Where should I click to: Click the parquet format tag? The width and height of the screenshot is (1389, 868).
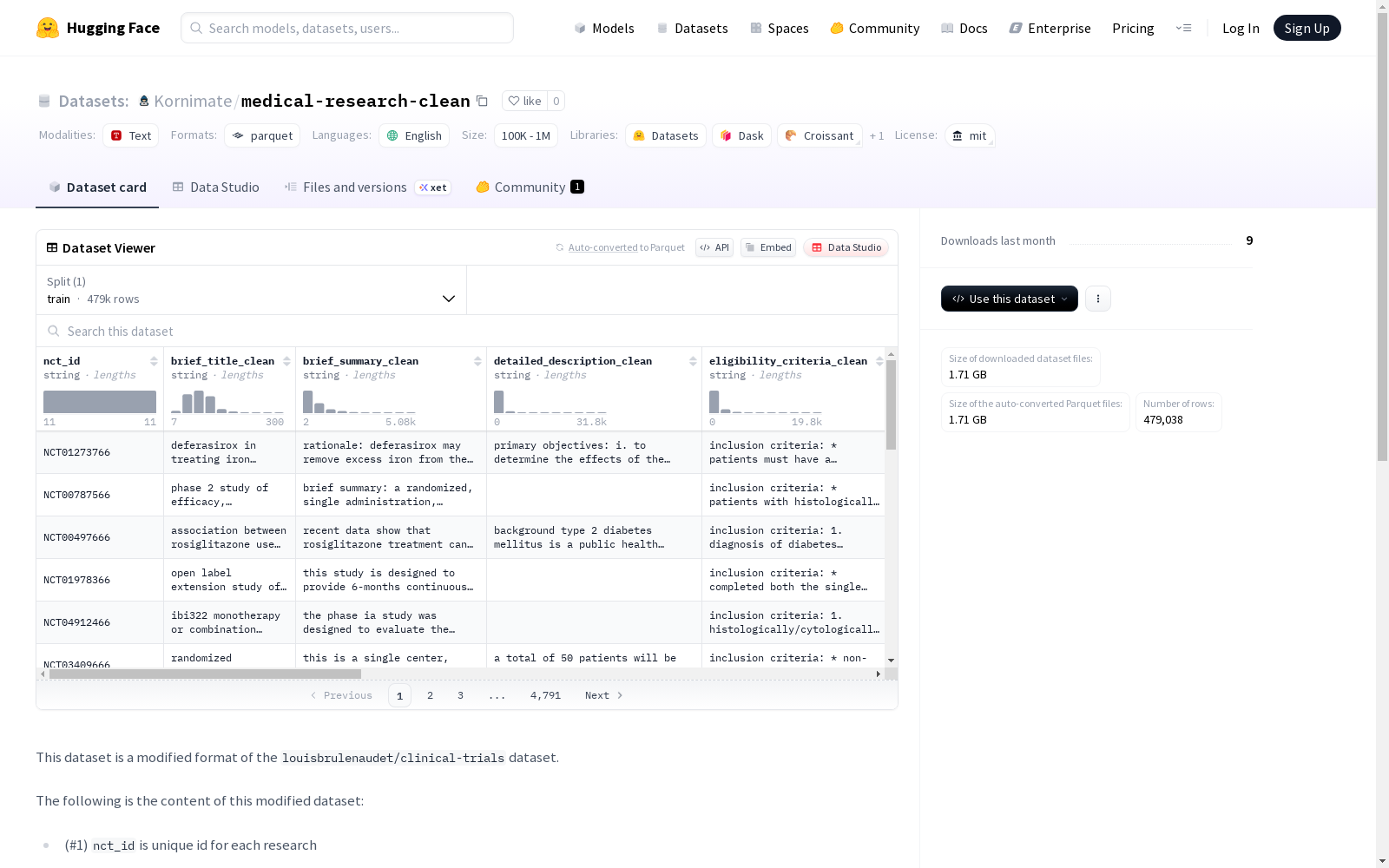coord(262,135)
